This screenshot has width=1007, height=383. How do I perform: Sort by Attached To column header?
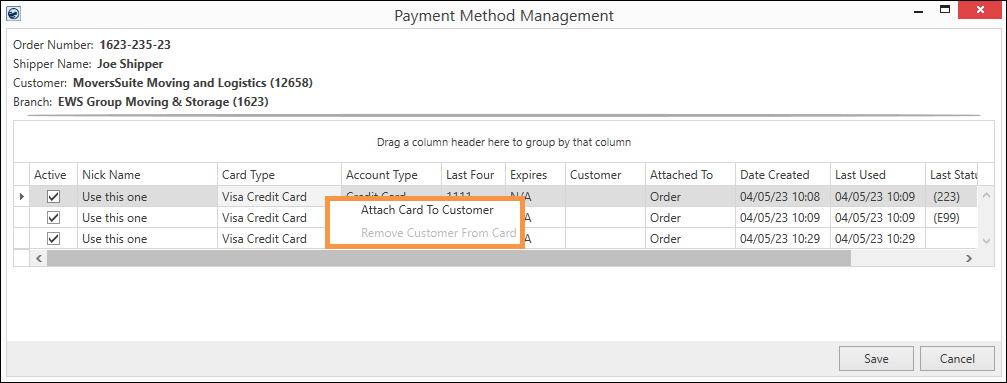tap(690, 175)
